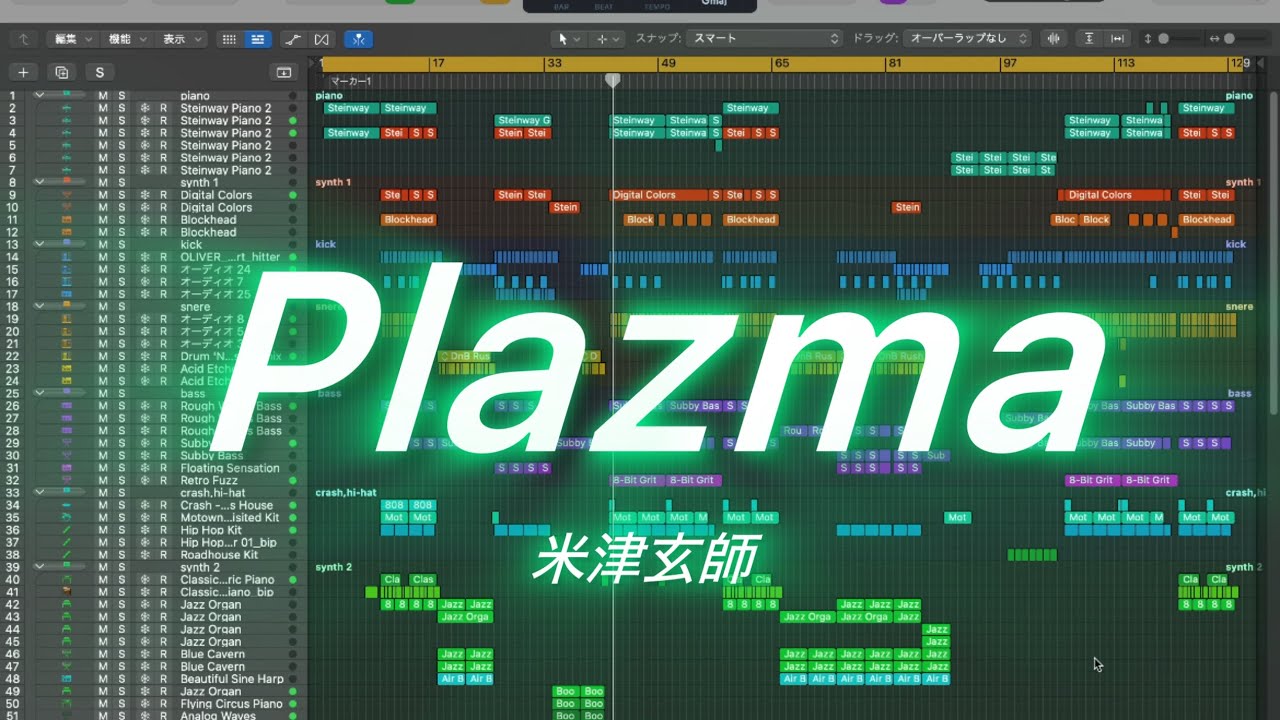This screenshot has width=1280, height=720.
Task: Click the instrument icon of track 48 Beautiful Sine Harp
Action: (x=67, y=679)
